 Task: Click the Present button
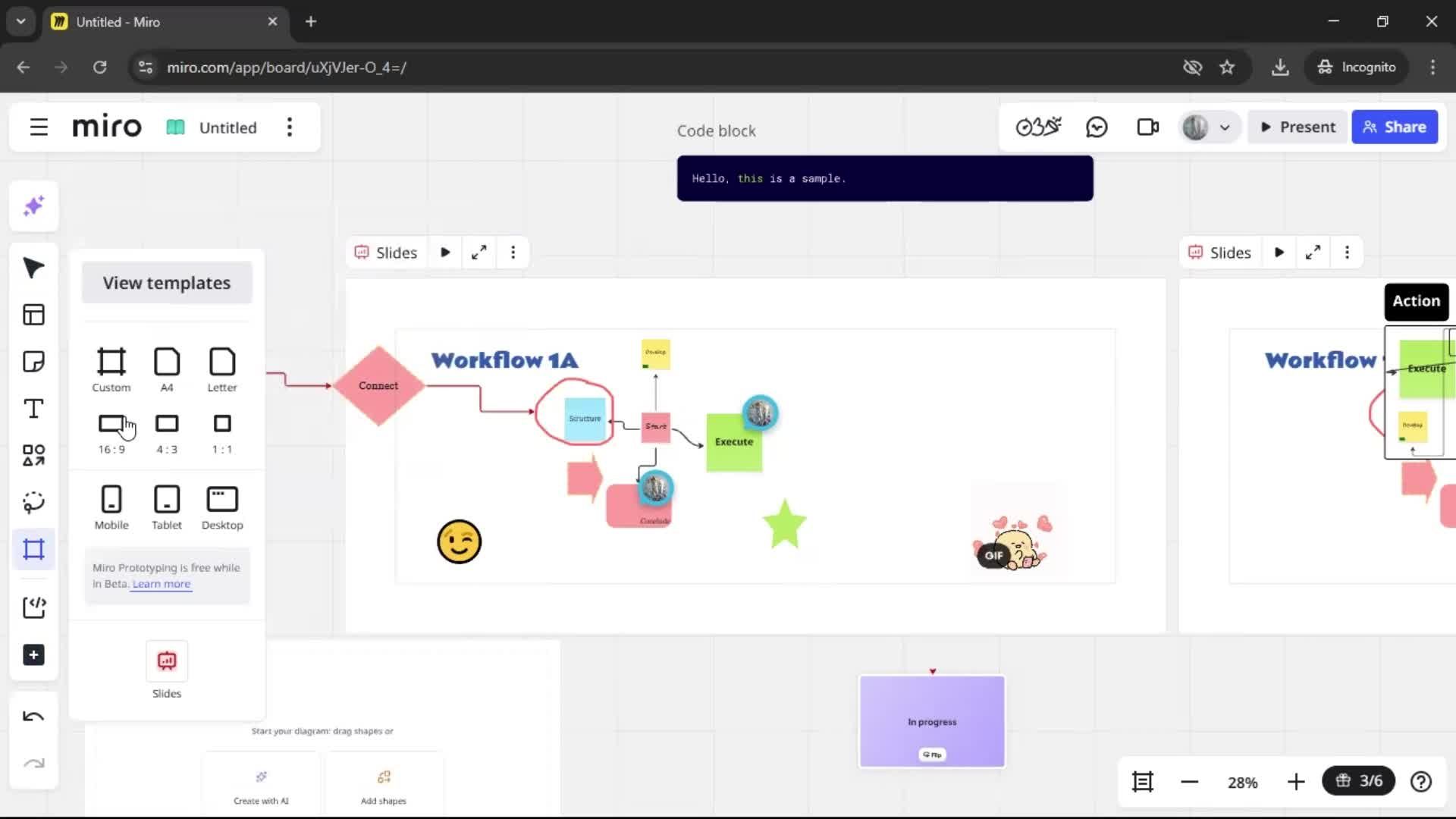(1298, 127)
